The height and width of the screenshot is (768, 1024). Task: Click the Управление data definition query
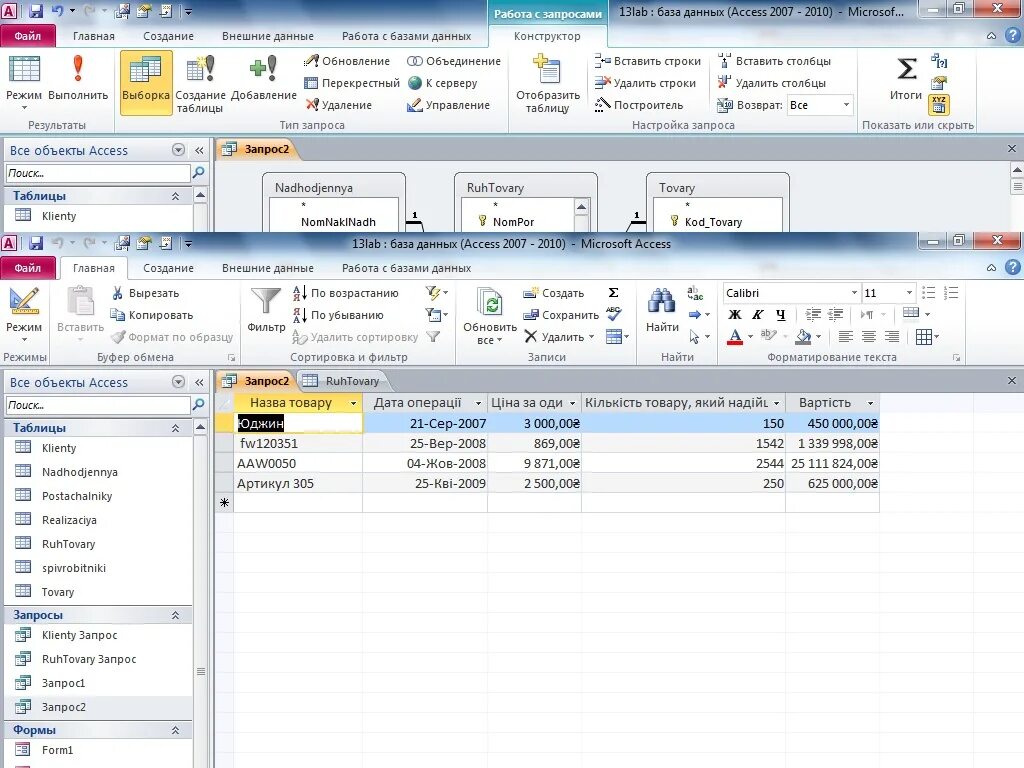pos(449,104)
